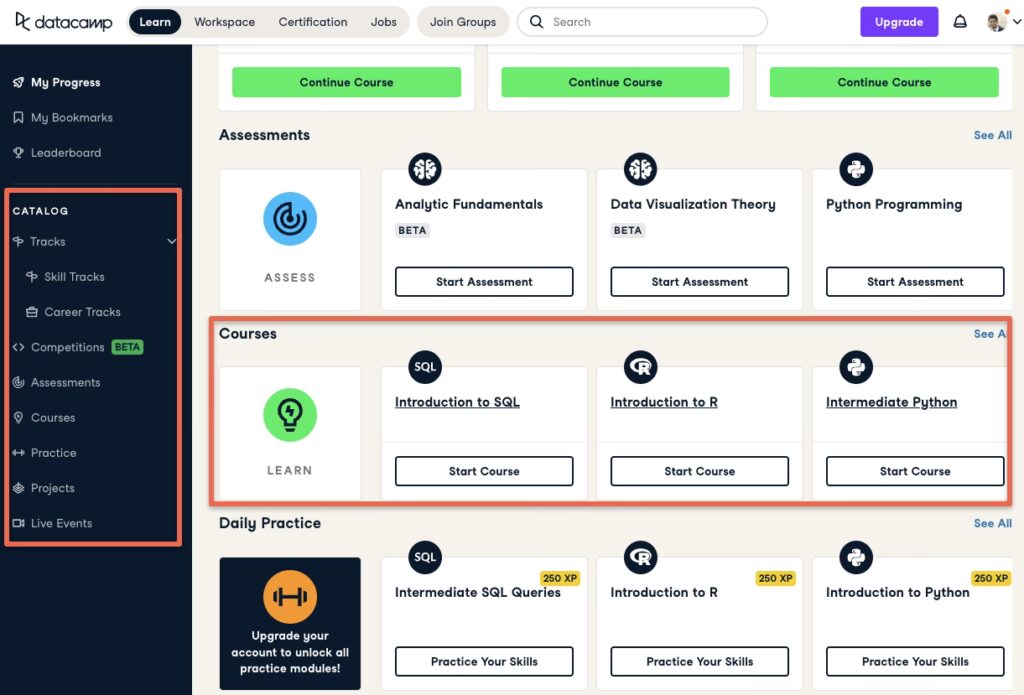Click the Python icon on Intermediate Python

click(x=856, y=367)
